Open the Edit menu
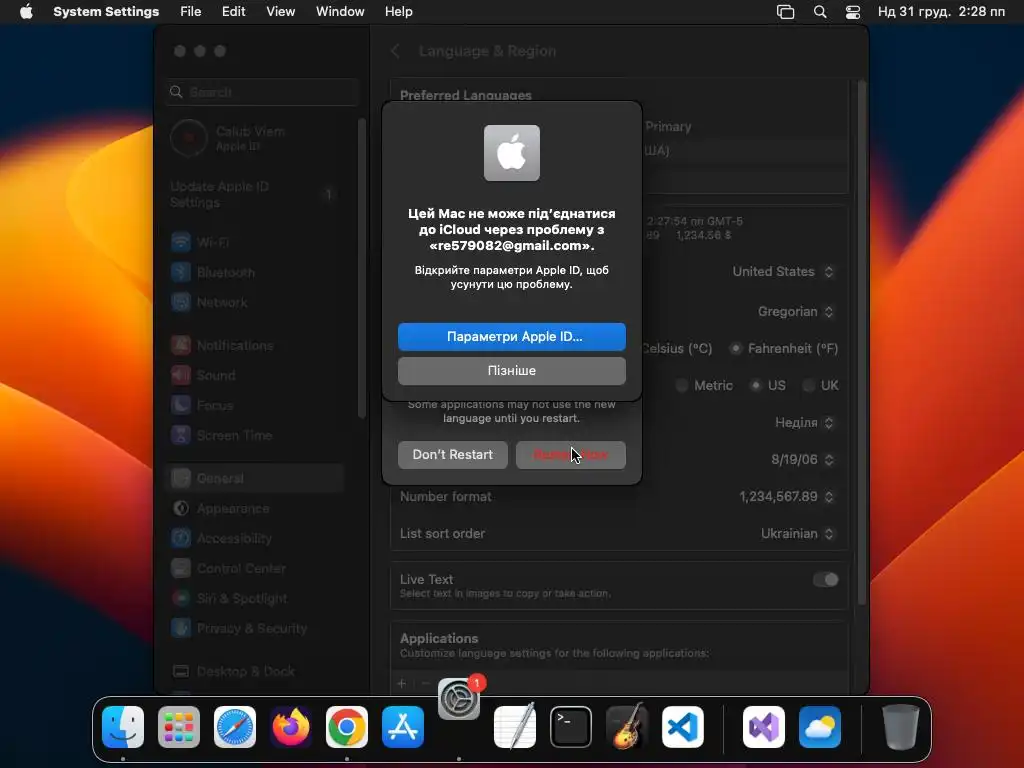This screenshot has width=1024, height=768. [233, 12]
